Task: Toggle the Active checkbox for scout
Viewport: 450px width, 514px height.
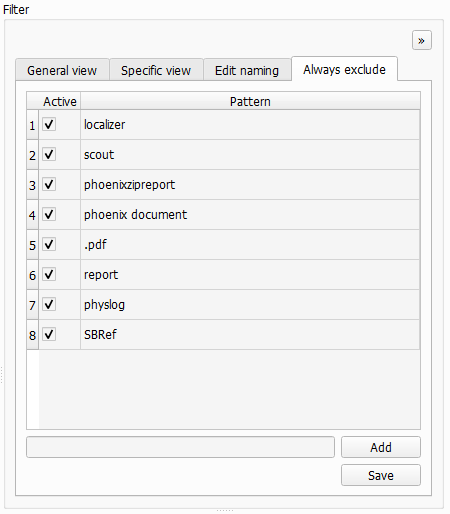Action: click(49, 155)
